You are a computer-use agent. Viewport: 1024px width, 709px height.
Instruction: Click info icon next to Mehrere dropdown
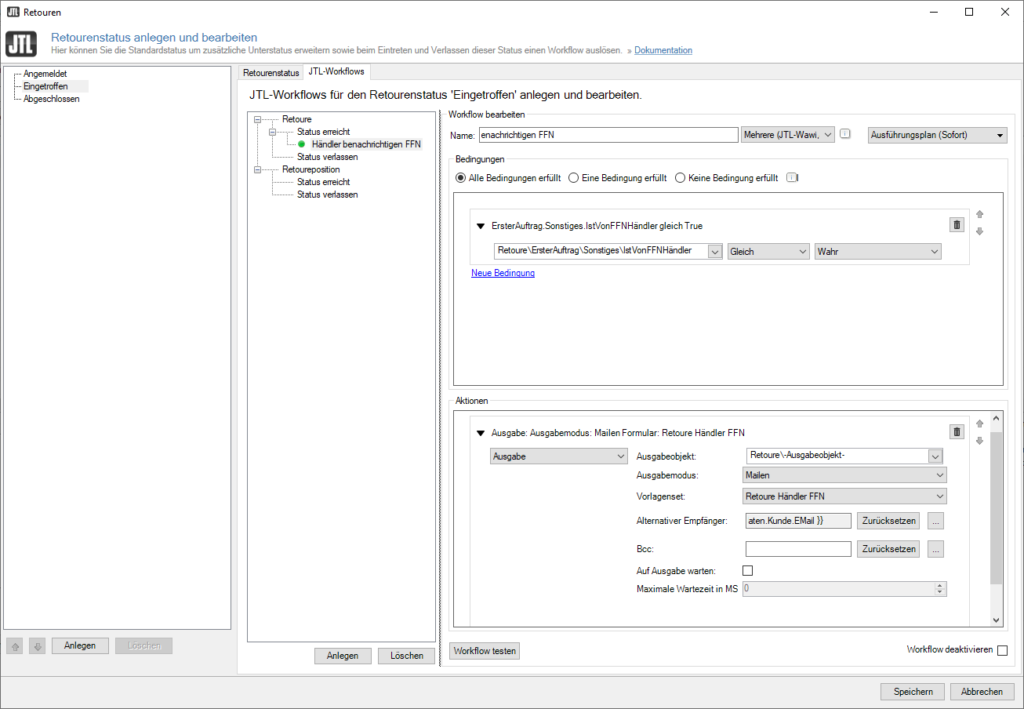pos(845,135)
